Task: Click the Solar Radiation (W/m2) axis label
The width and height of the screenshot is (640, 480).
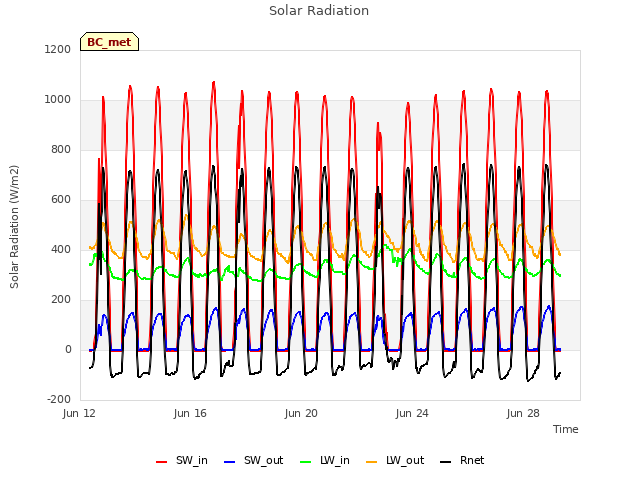Action: click(14, 227)
